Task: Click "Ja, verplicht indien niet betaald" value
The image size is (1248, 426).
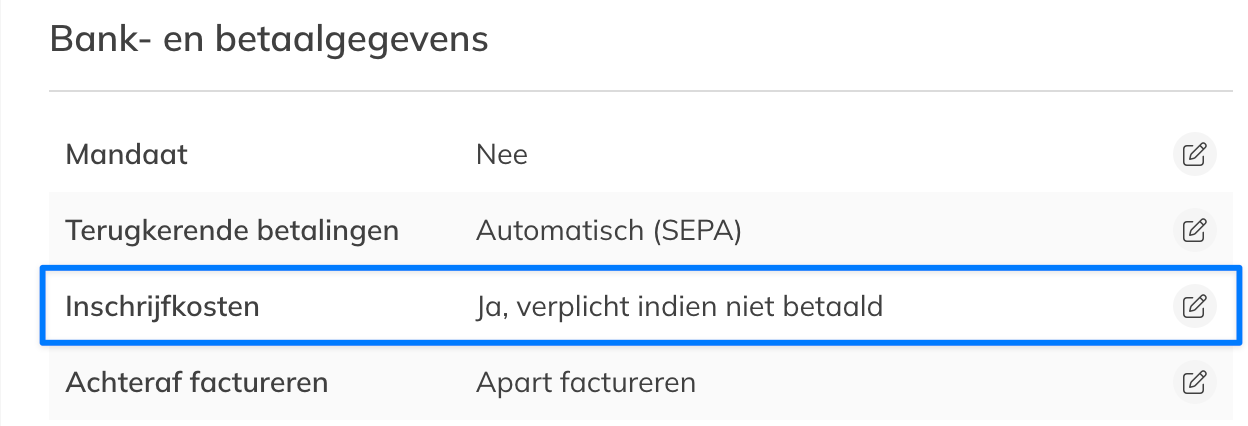Action: coord(679,306)
